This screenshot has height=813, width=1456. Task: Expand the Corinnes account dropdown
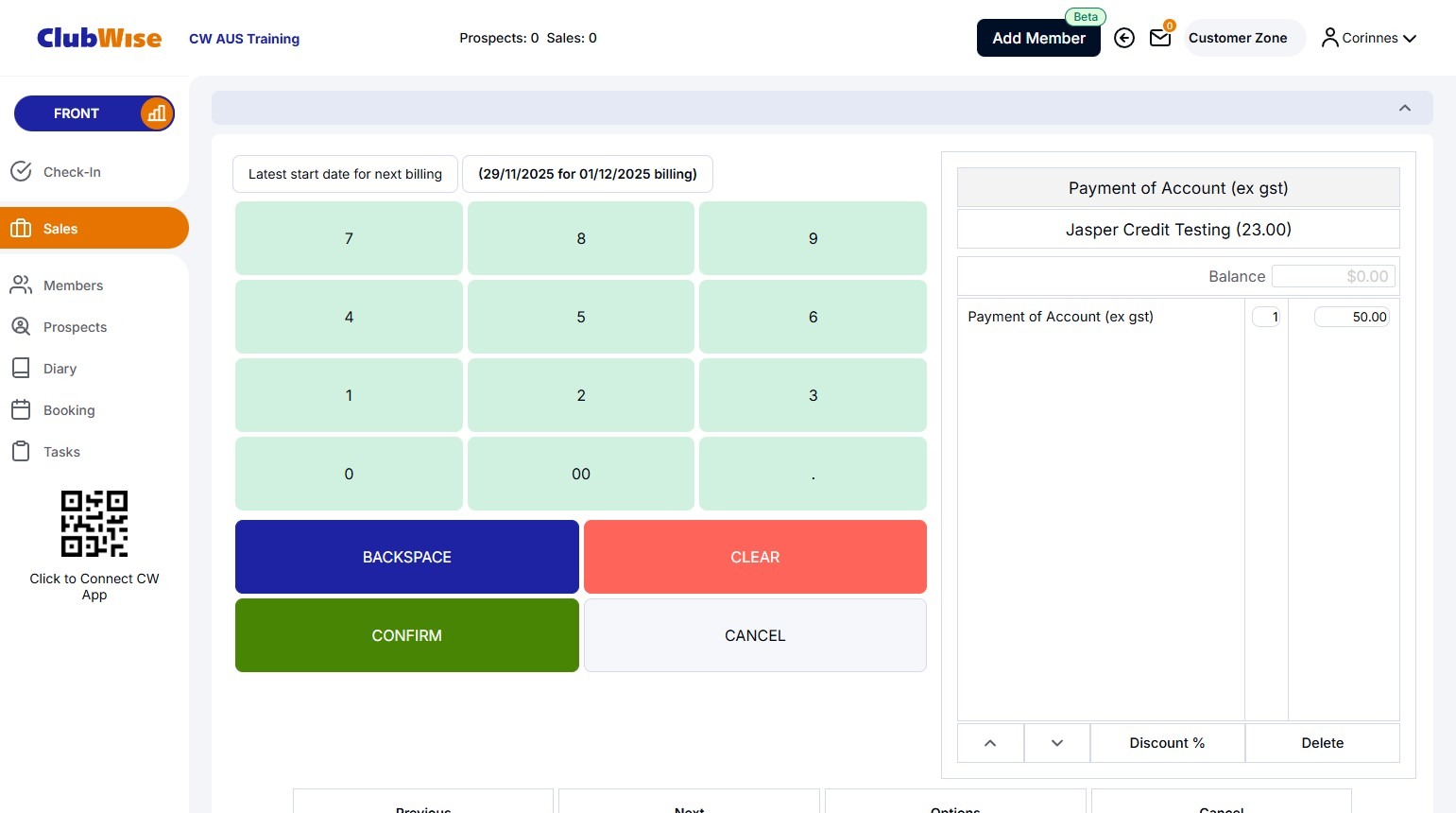[x=1370, y=38]
